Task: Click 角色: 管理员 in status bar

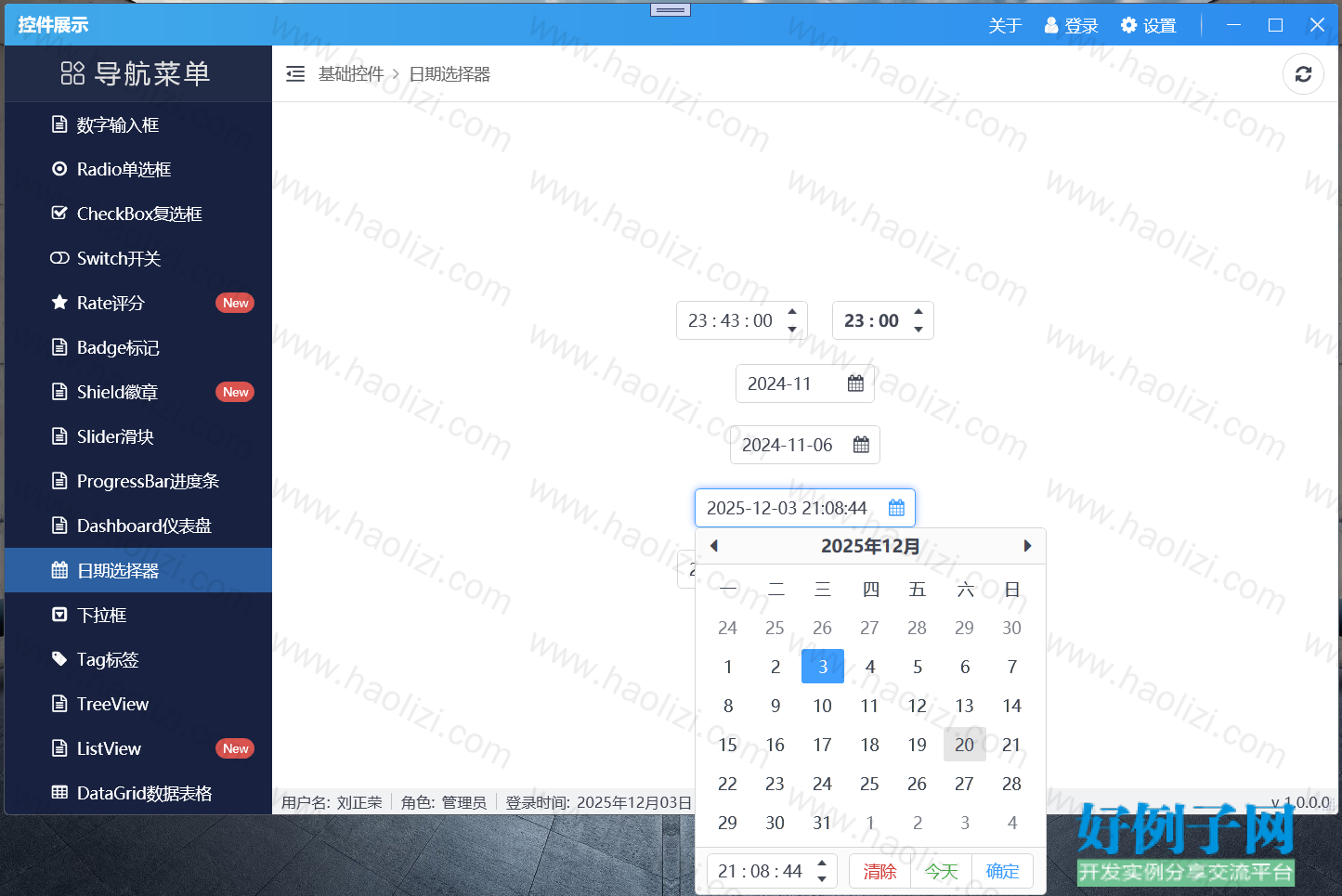Action: coord(444,802)
